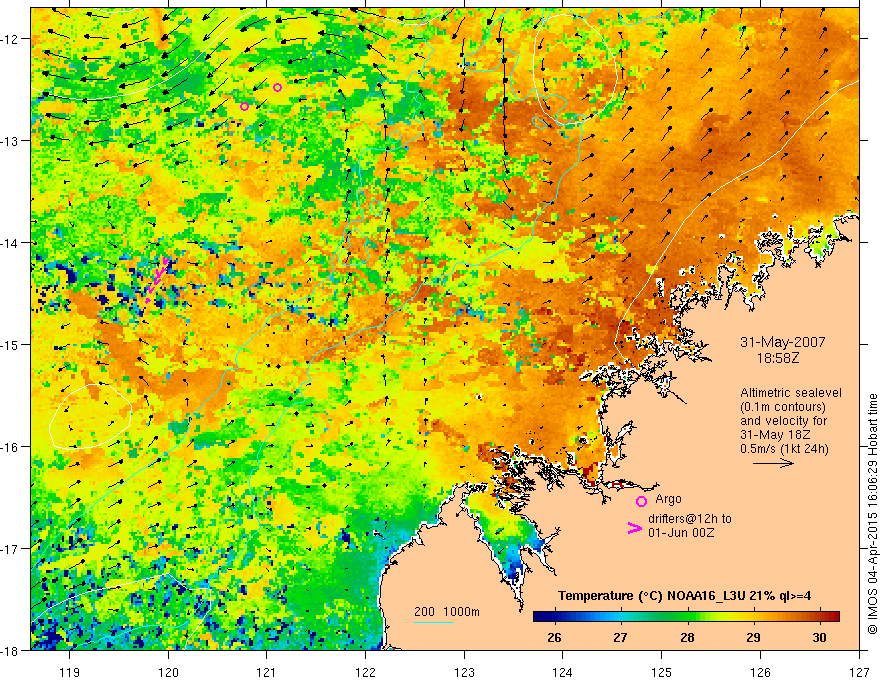Click the magenta drifter track near 120E 14.3S
This screenshot has width=880, height=680.
coord(157,279)
